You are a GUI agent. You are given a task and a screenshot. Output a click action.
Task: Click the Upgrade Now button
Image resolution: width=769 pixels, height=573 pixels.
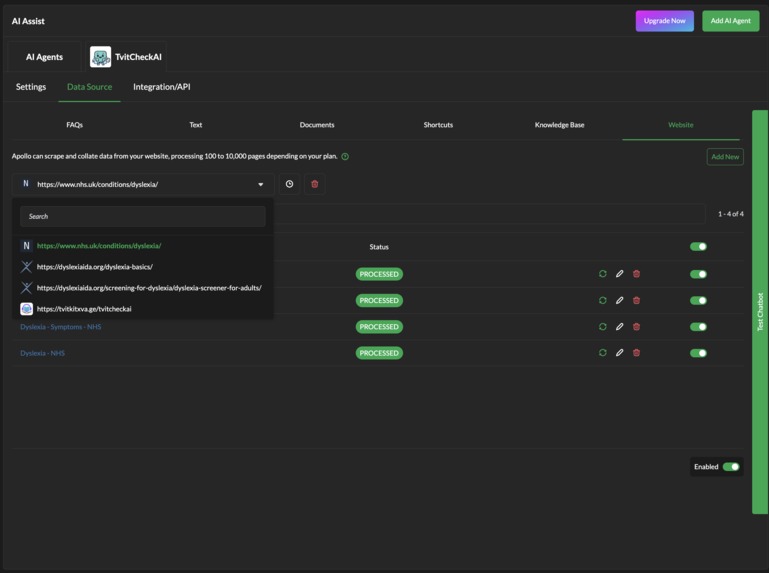665,21
